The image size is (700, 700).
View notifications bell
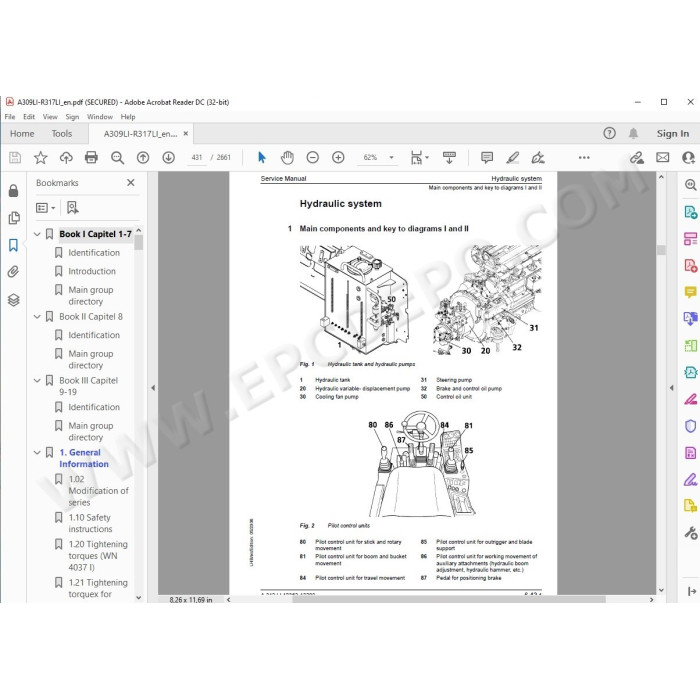[x=633, y=133]
